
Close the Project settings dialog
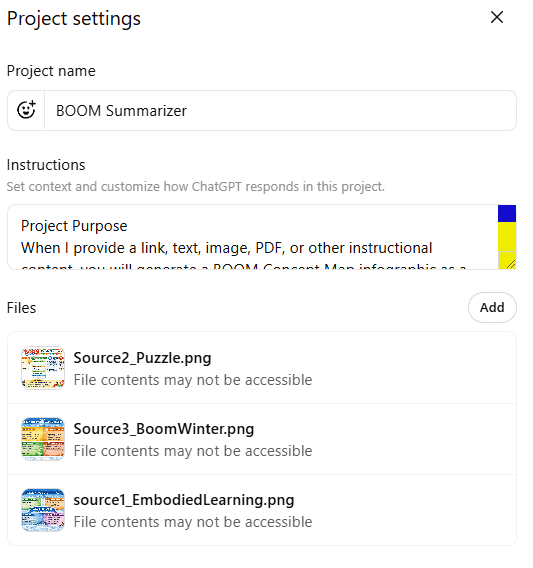pos(497,17)
